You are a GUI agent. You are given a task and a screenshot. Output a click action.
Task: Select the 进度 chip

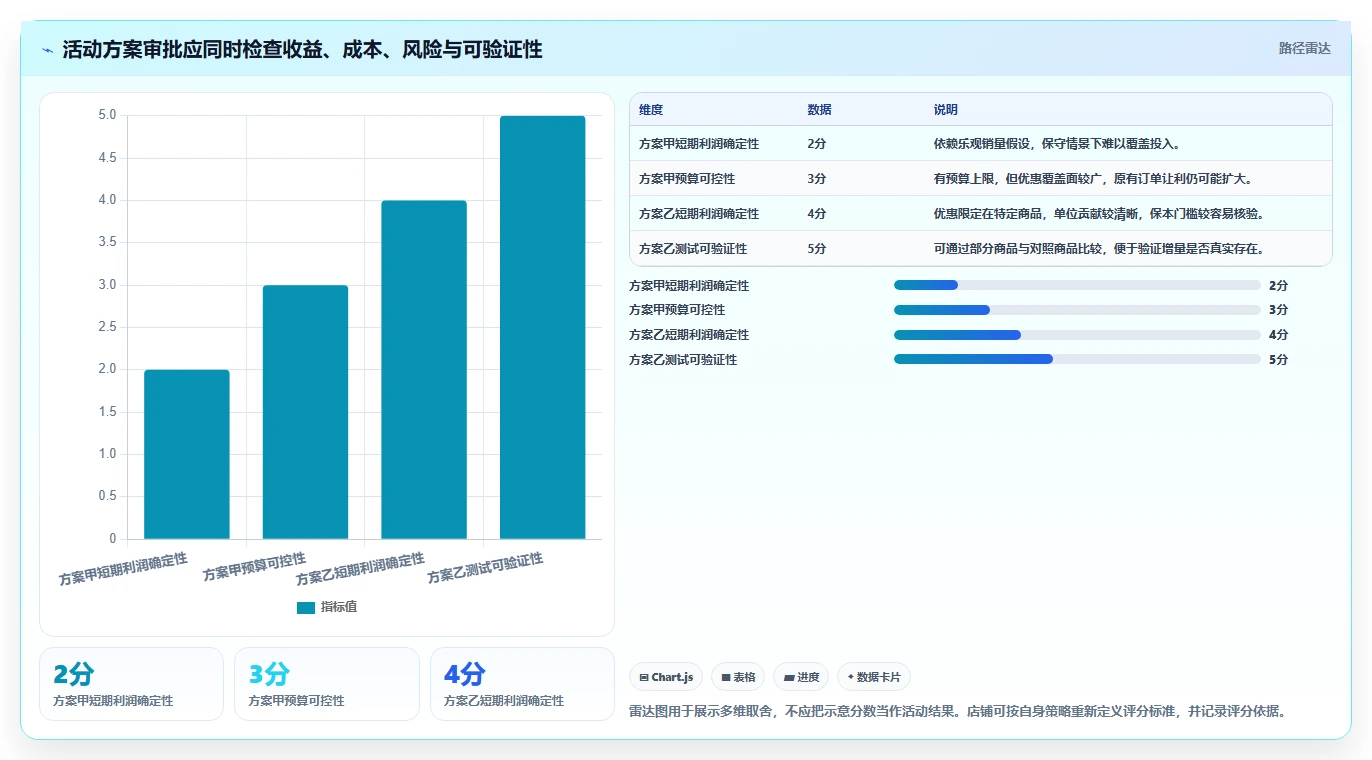click(x=801, y=677)
